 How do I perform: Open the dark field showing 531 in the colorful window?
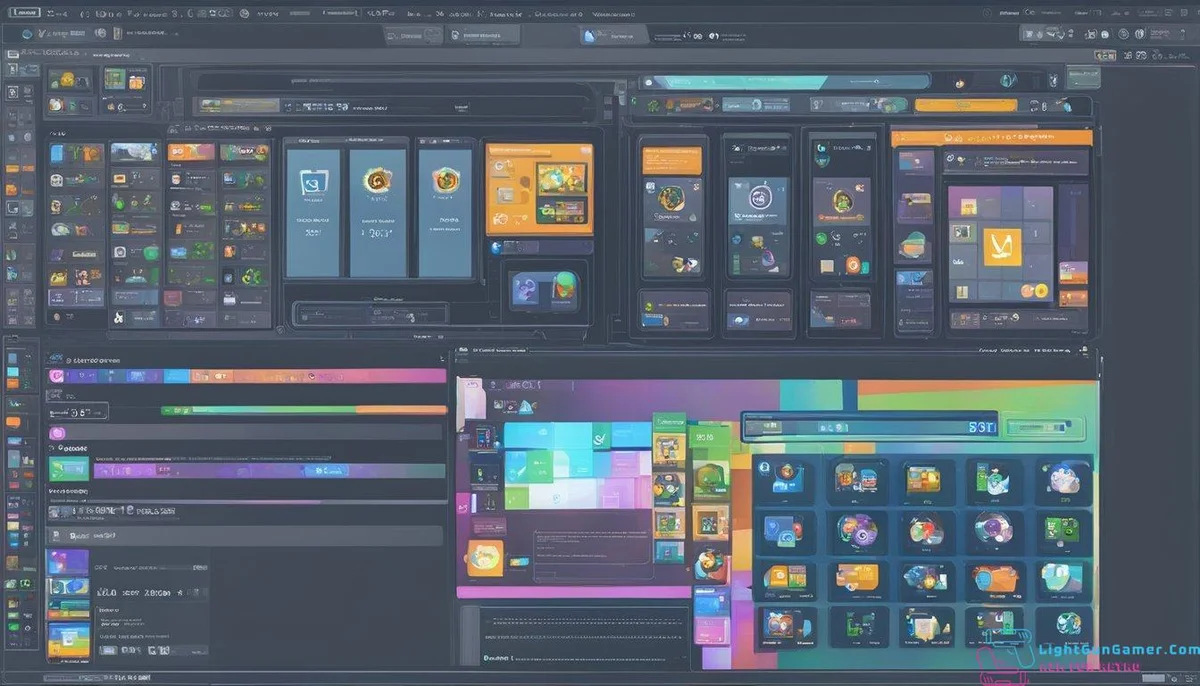point(868,426)
